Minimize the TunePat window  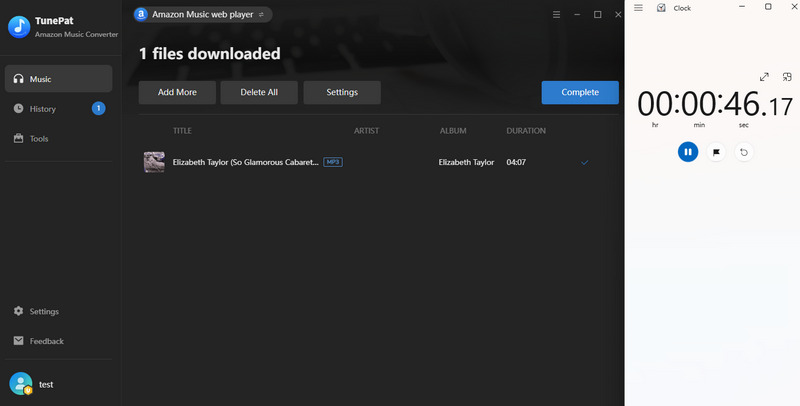click(577, 15)
